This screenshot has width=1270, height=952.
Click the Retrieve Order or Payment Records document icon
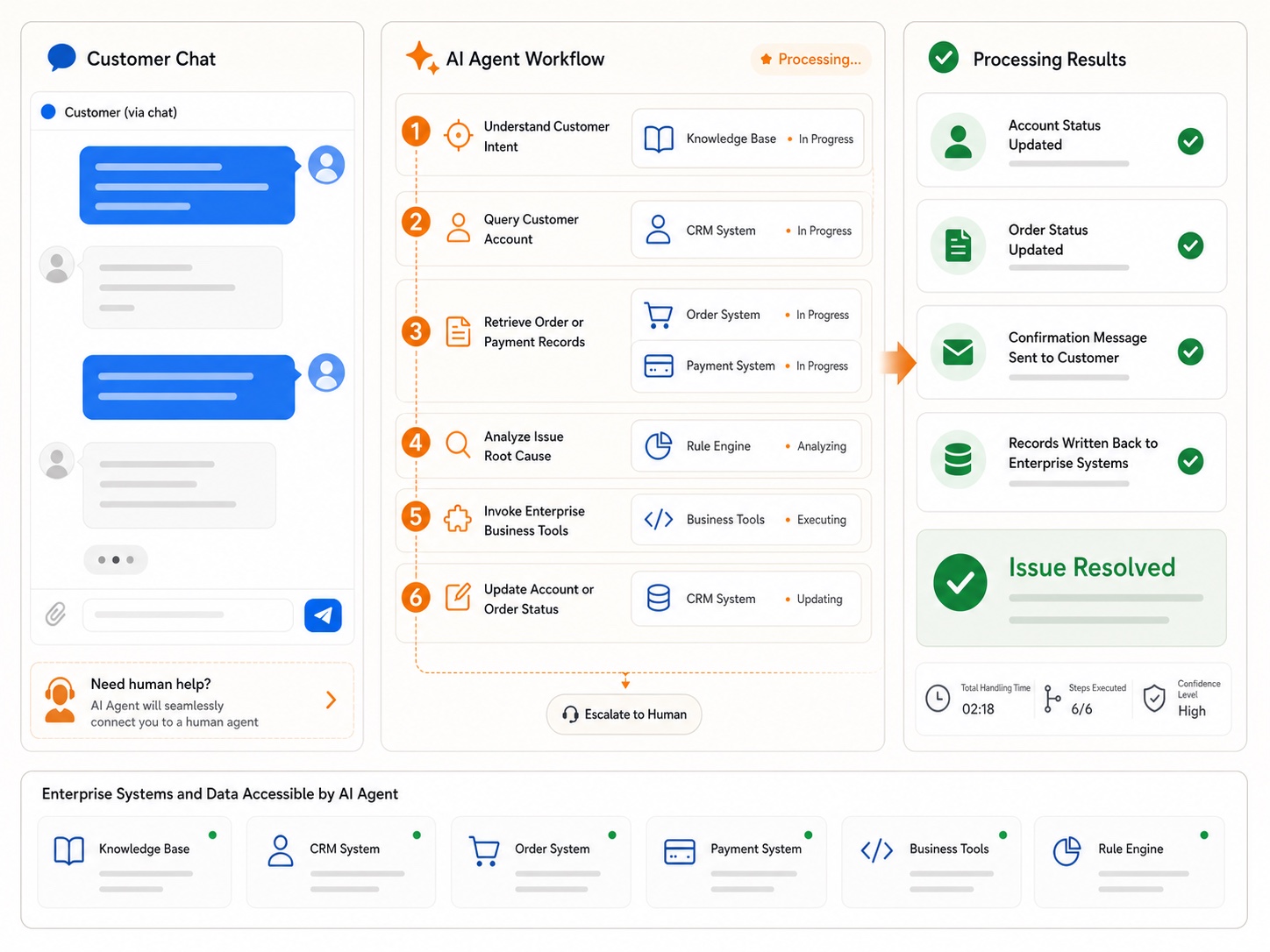[x=458, y=331]
